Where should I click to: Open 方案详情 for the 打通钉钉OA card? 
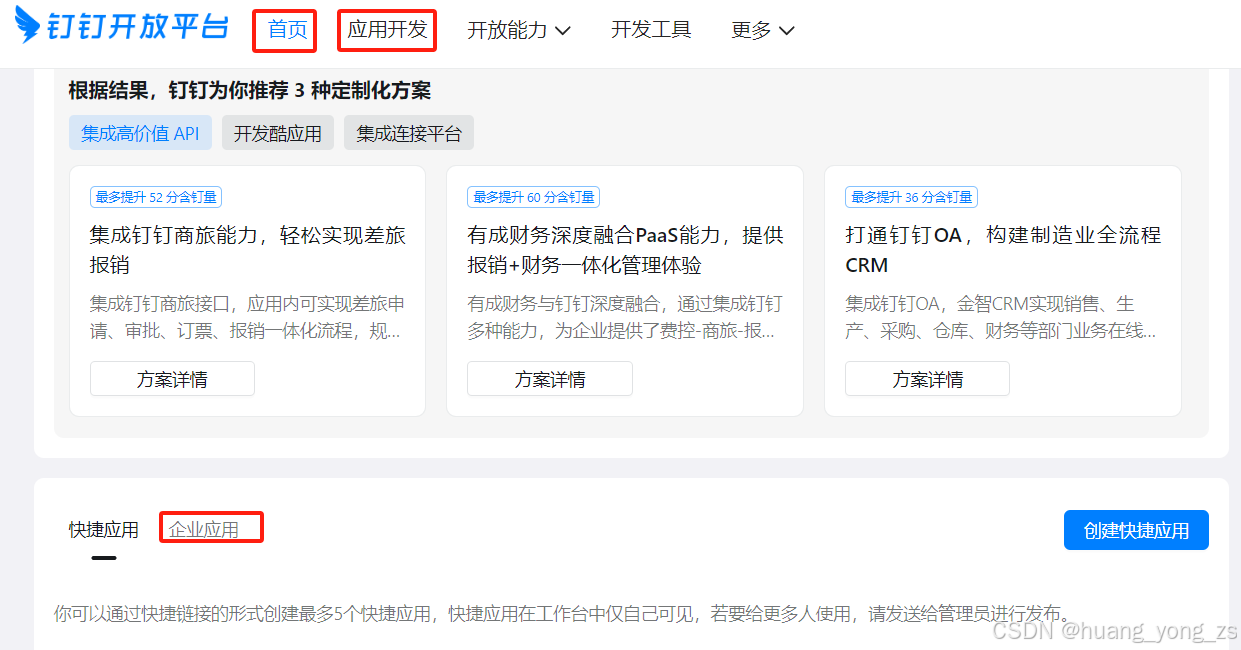coord(927,379)
